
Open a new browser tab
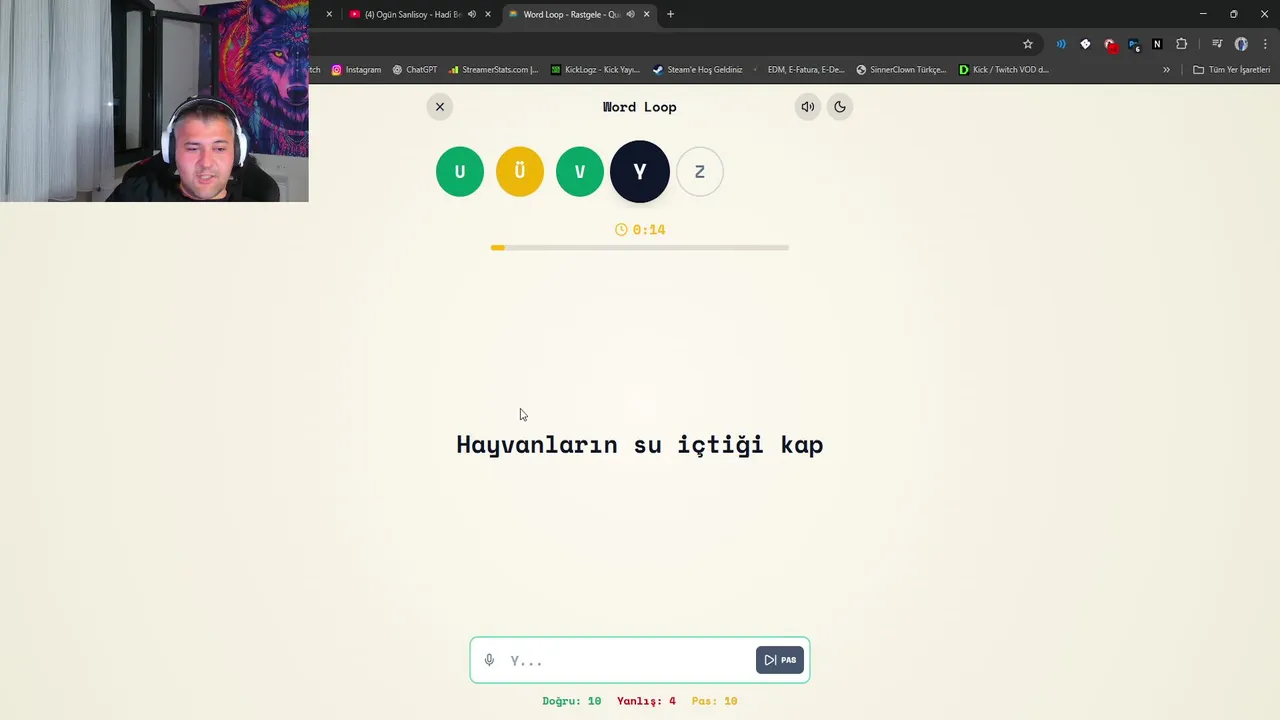pos(670,14)
